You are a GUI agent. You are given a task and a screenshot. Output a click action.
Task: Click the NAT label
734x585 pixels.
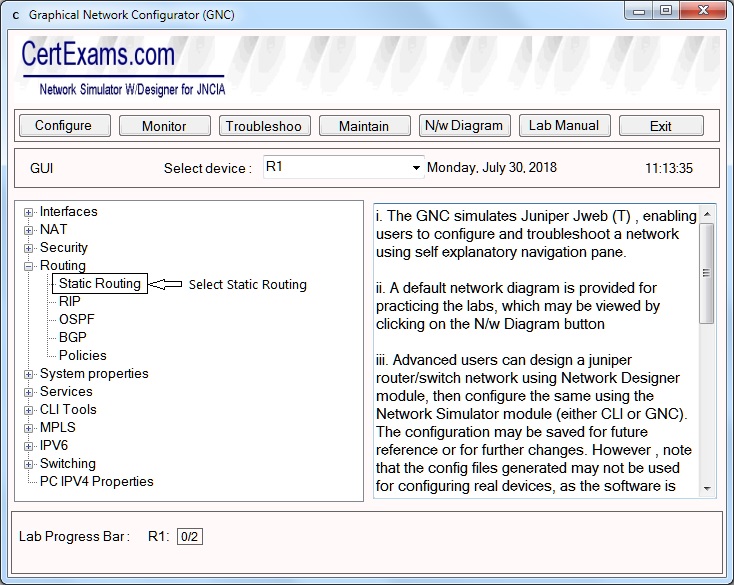click(53, 229)
